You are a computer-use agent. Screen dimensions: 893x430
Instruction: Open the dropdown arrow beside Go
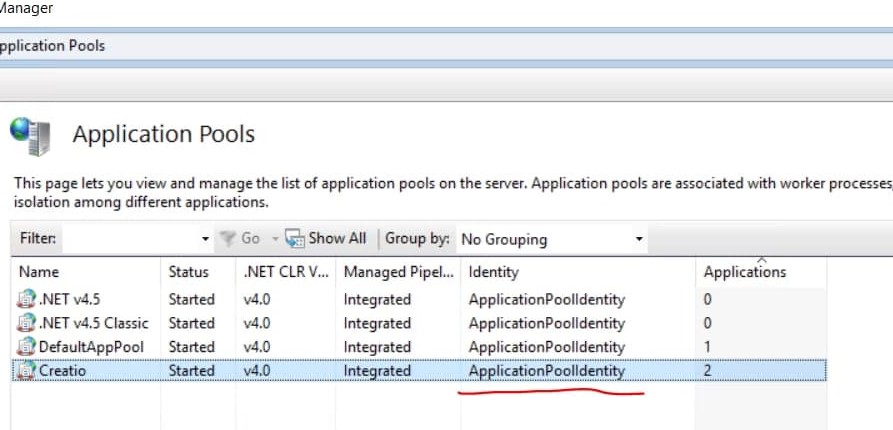(275, 239)
